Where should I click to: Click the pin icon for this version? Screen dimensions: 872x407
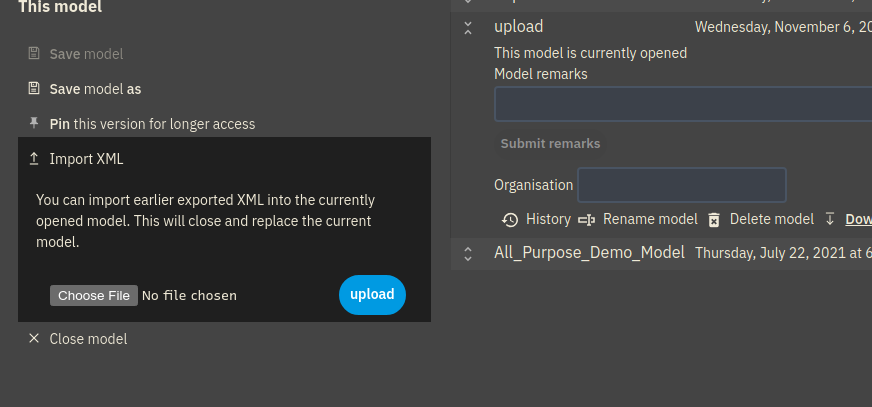tap(34, 122)
